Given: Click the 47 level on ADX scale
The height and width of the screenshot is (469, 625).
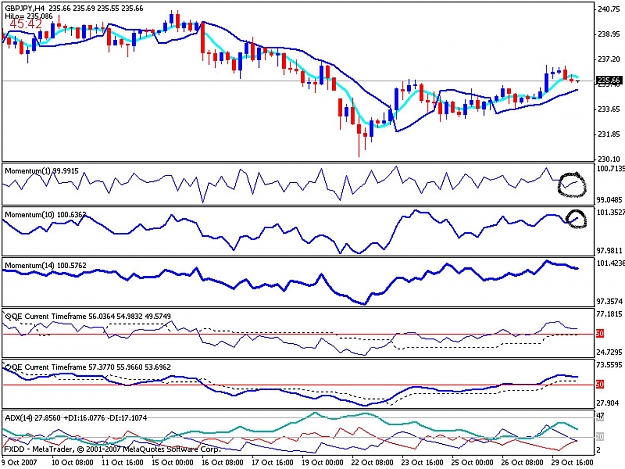Looking at the screenshot, I should pos(600,417).
